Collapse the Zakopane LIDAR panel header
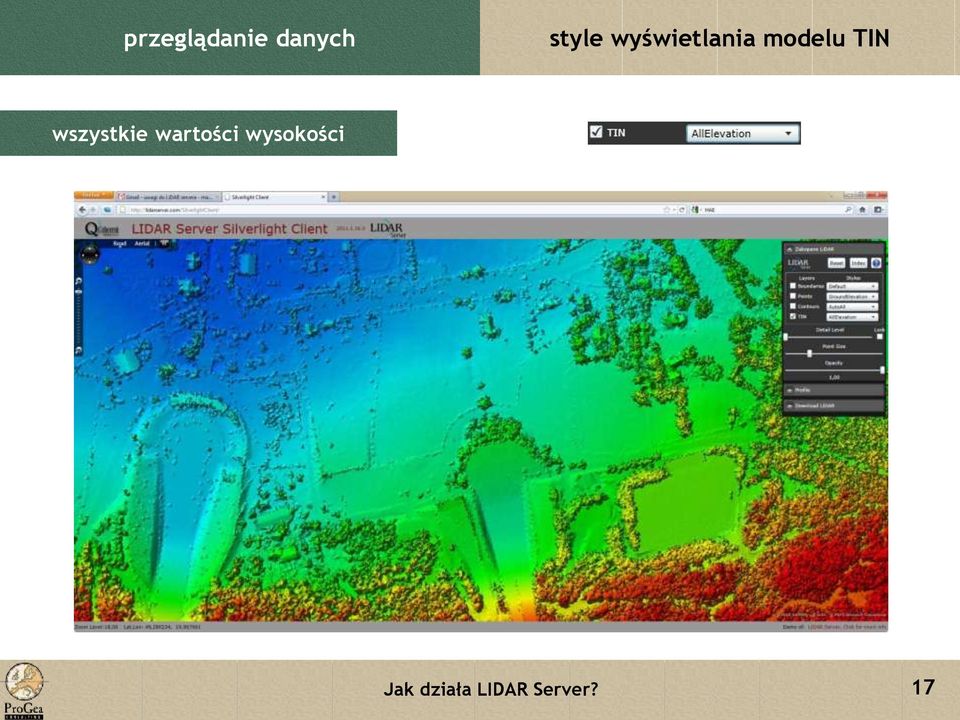The height and width of the screenshot is (720, 960). pos(834,249)
